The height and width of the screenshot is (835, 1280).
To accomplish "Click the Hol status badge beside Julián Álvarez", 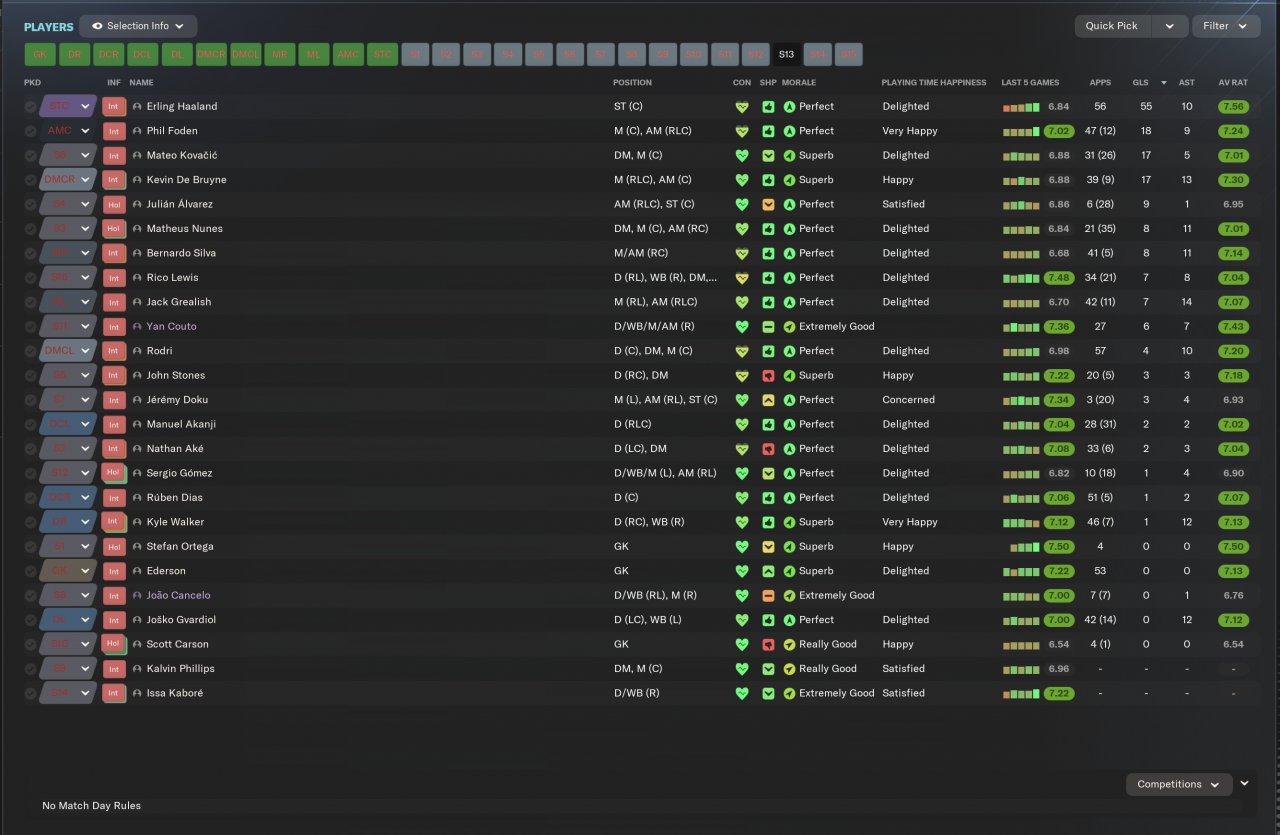I will point(114,204).
